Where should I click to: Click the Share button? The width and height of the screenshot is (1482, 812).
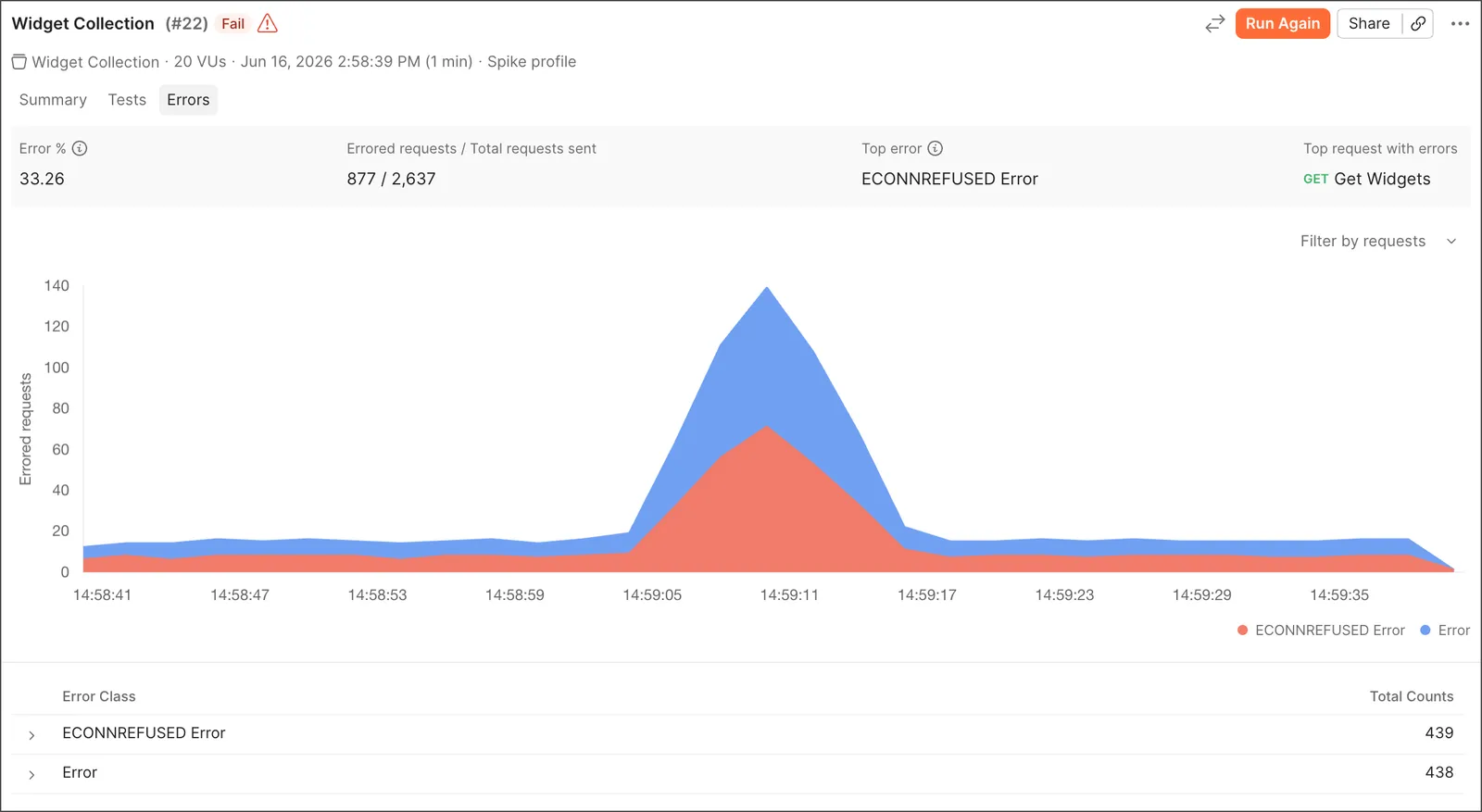pos(1369,24)
